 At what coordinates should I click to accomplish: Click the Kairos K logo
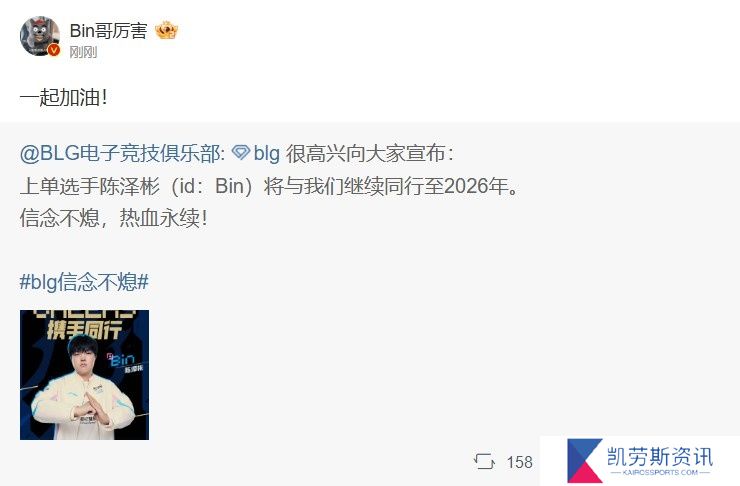tap(585, 461)
